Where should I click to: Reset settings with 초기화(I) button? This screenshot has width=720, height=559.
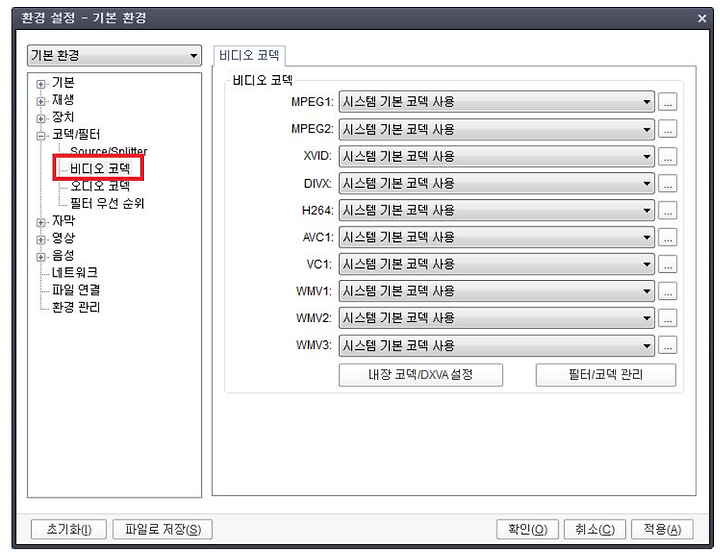[x=69, y=530]
